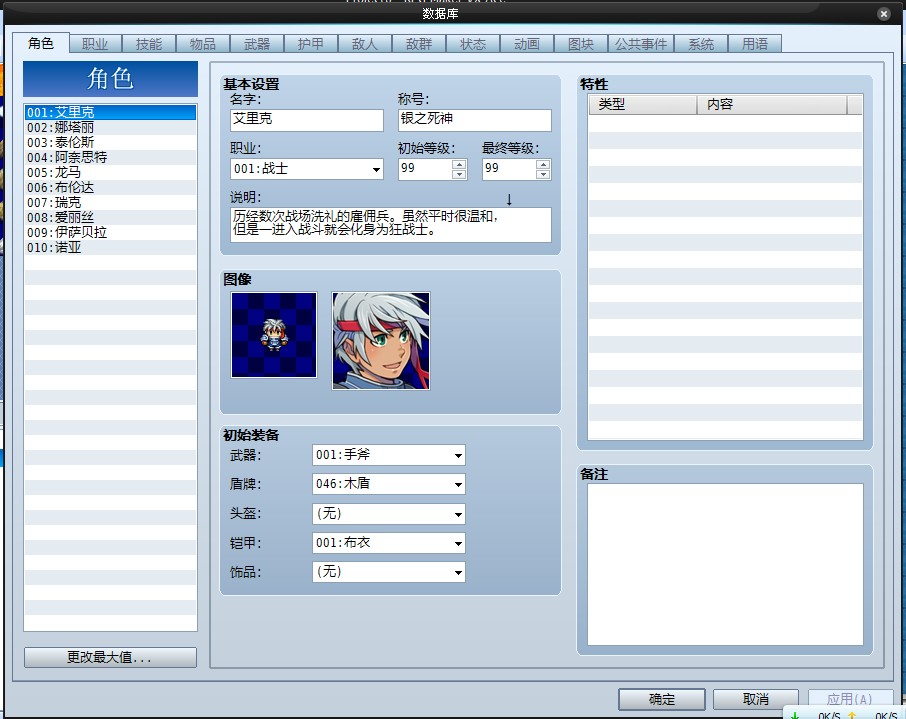Screen dimensions: 906x719
Task: Click the character face portrait image
Action: (381, 340)
